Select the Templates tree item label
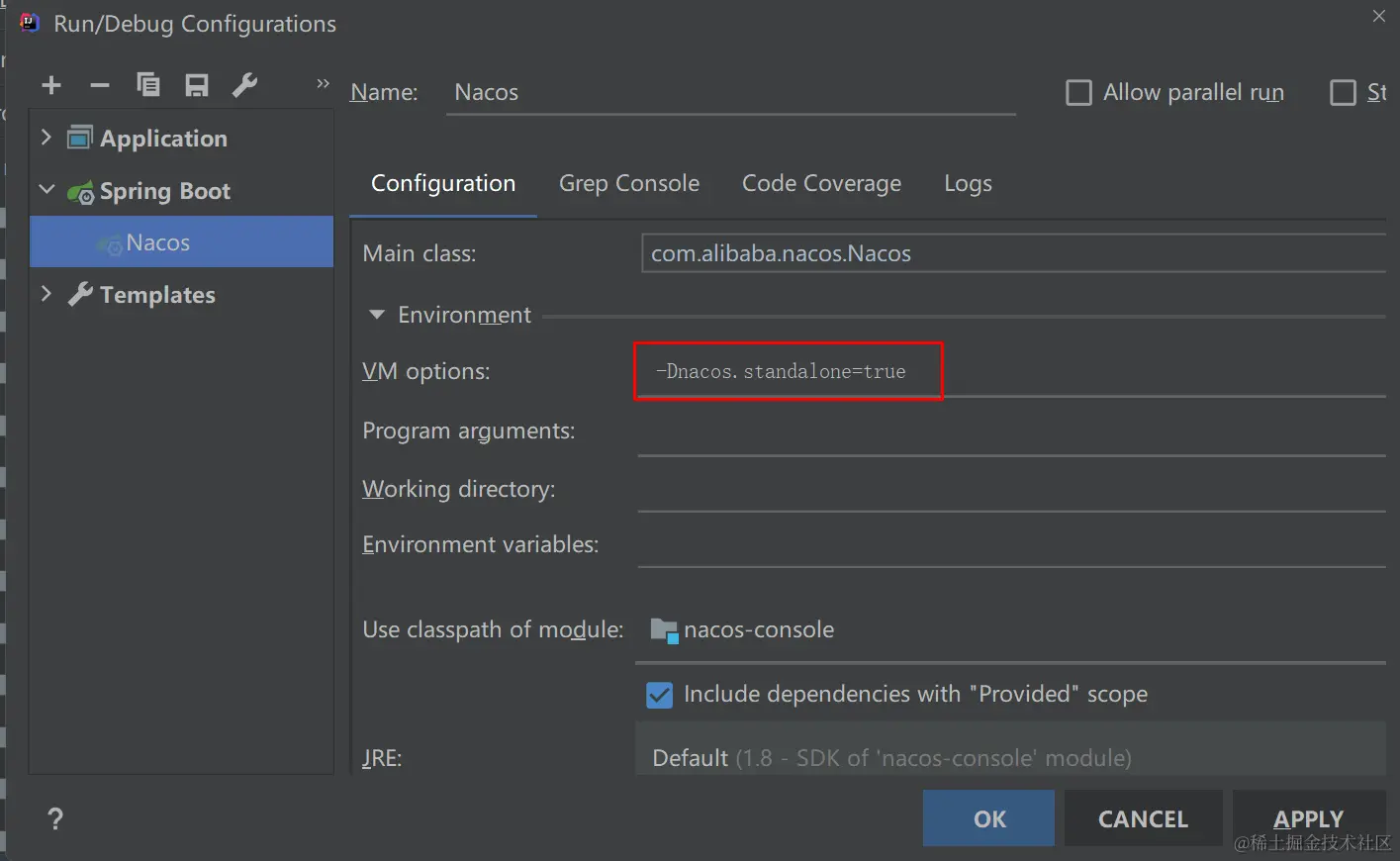 [157, 295]
